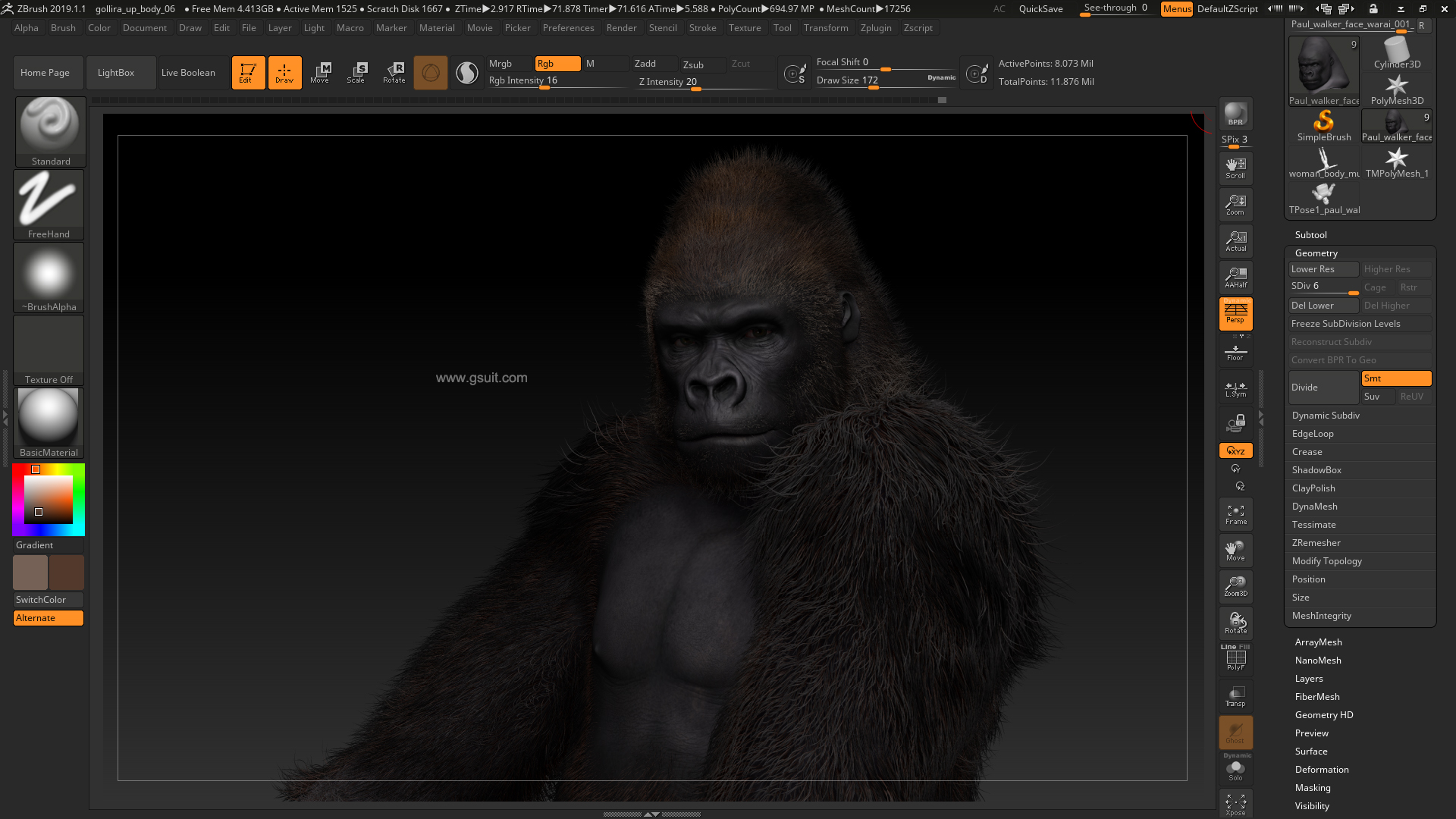Select the Scale tool in the top shelf

tap(357, 73)
